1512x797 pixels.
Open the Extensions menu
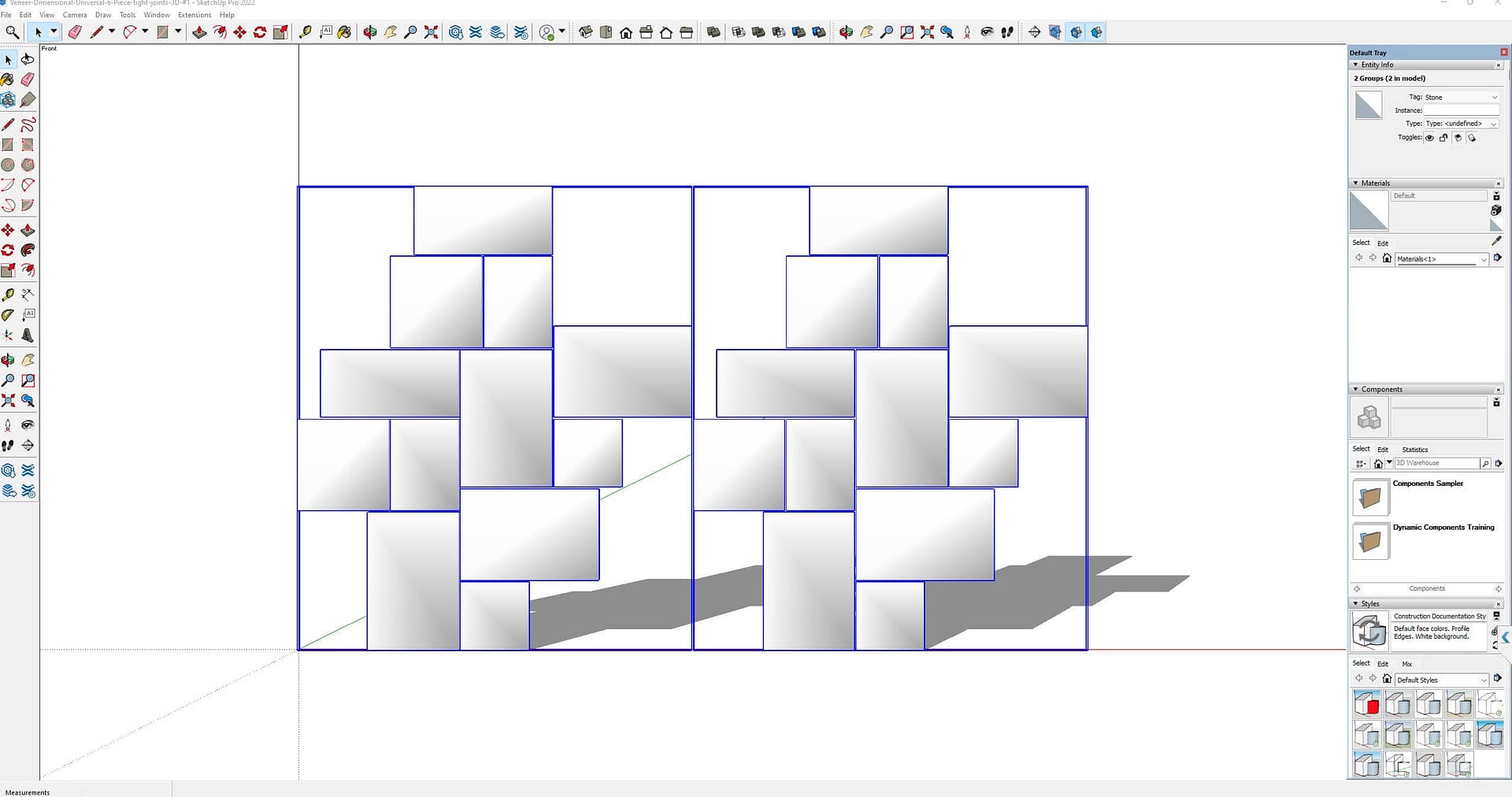194,15
